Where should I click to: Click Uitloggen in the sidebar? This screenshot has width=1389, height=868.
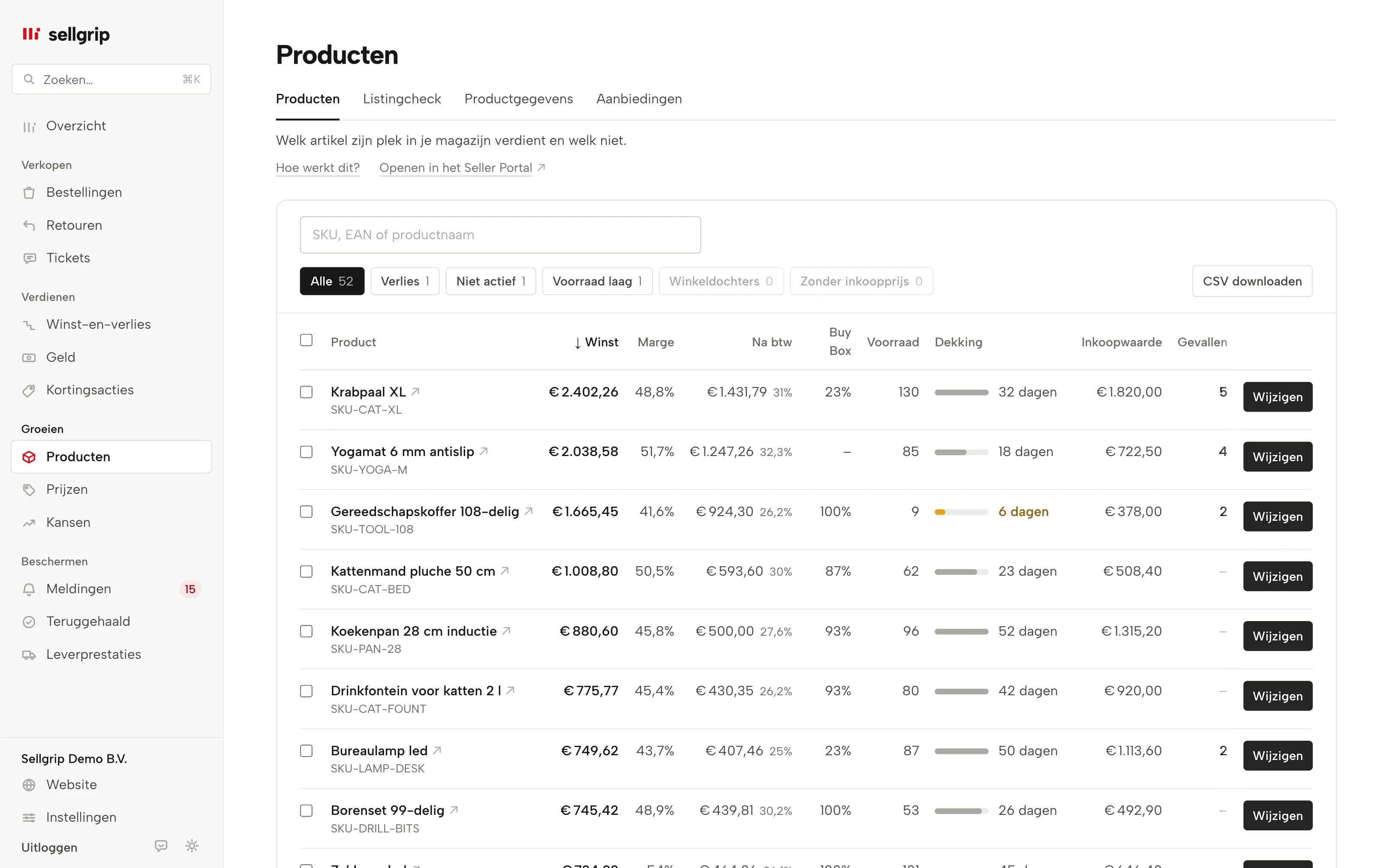coord(49,847)
